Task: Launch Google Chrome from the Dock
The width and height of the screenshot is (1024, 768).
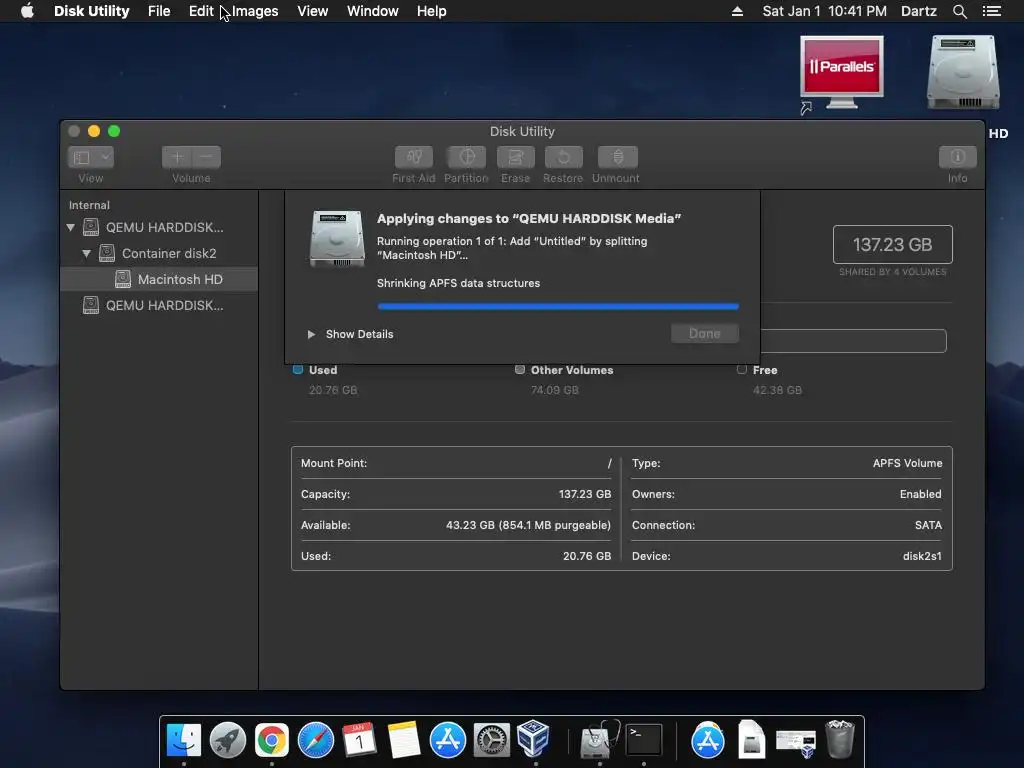Action: (x=272, y=740)
